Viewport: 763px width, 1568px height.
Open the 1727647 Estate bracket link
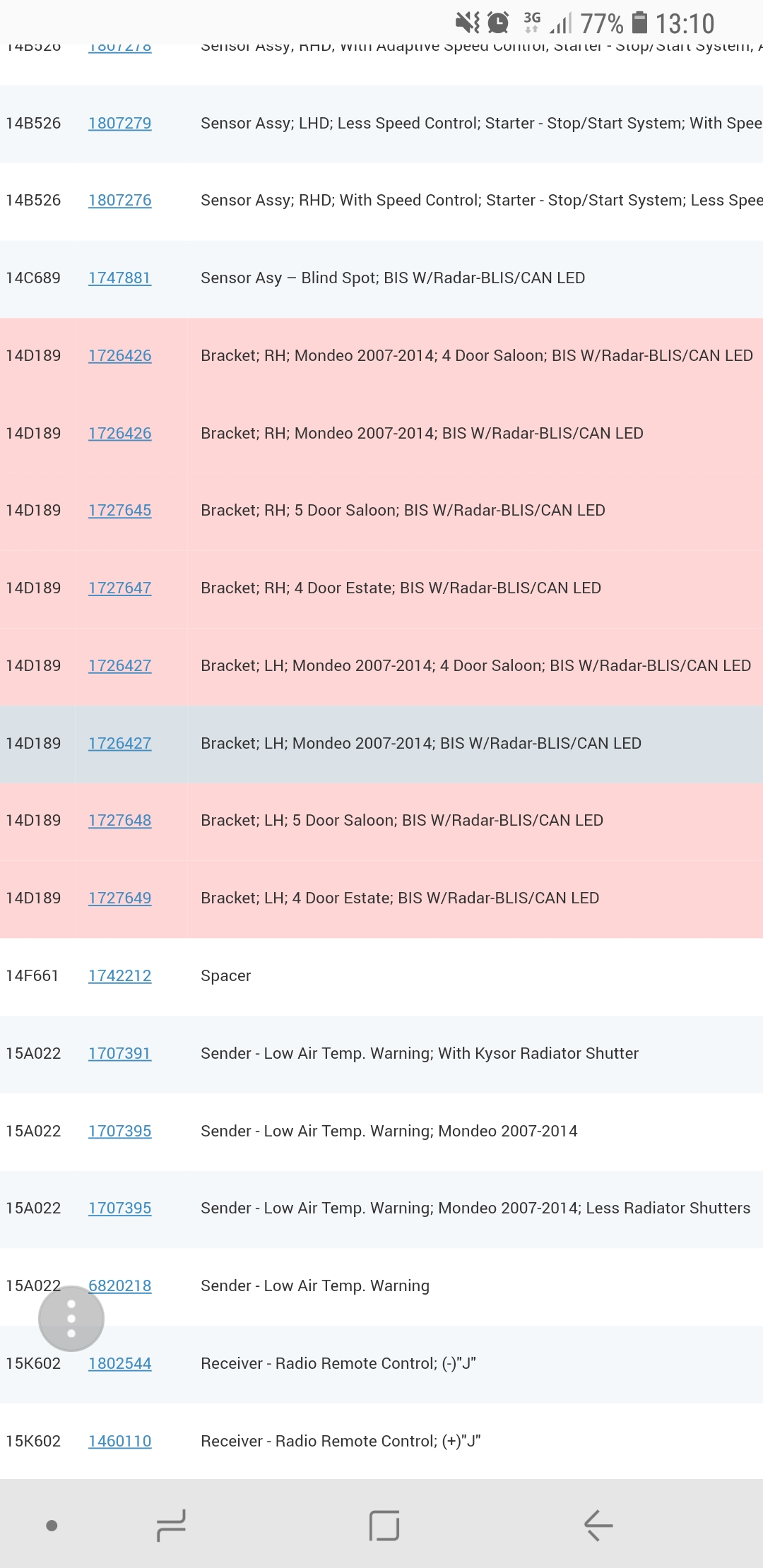[x=119, y=588]
